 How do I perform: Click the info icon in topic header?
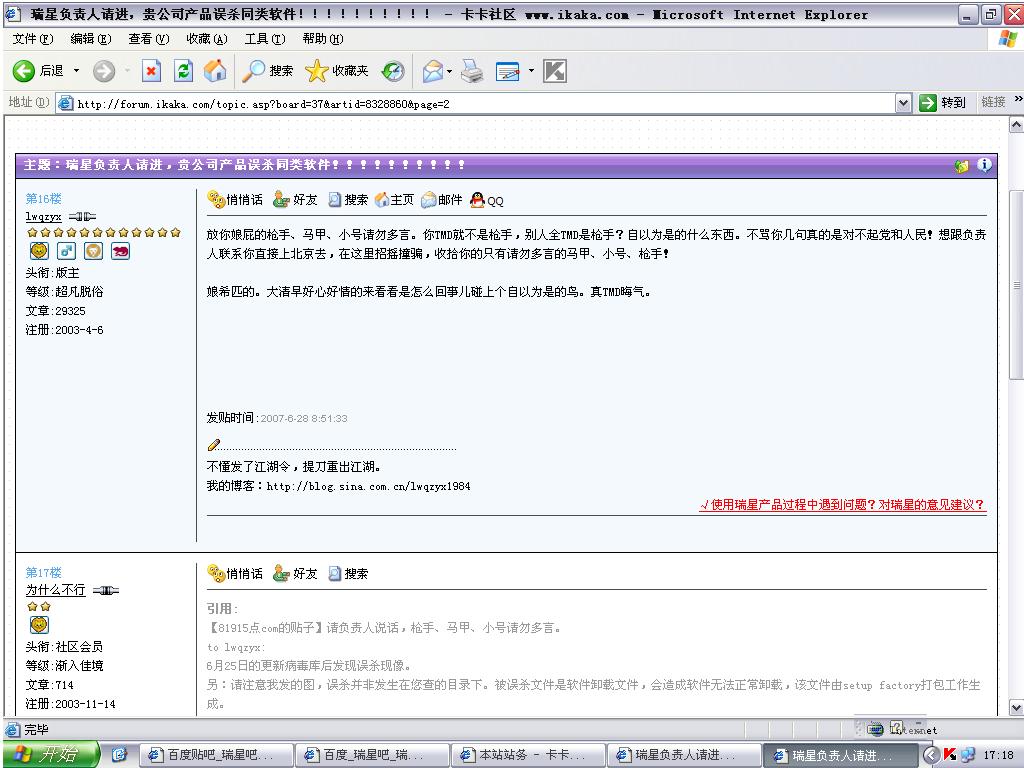coord(984,165)
